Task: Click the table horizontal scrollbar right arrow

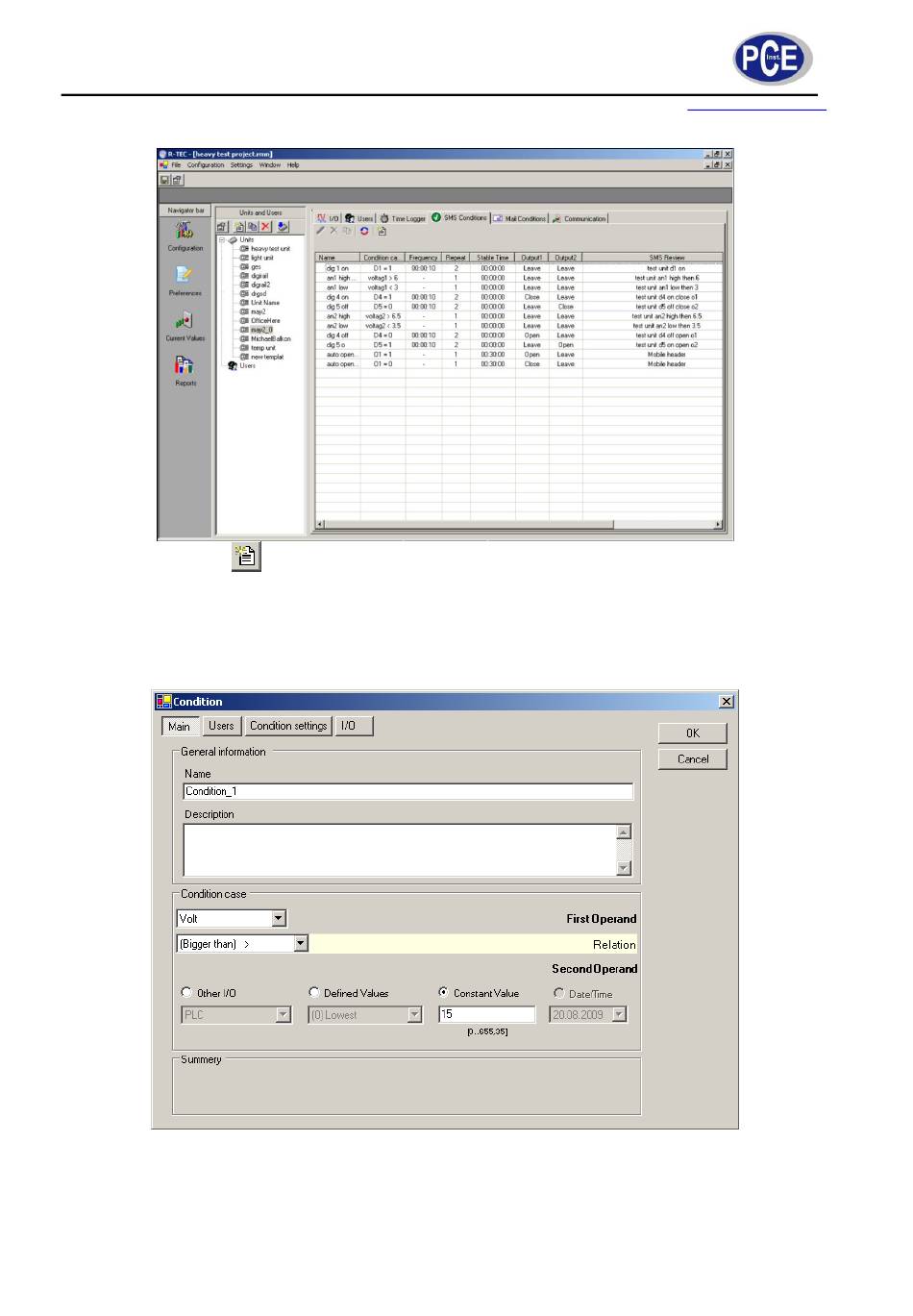Action: [x=719, y=525]
